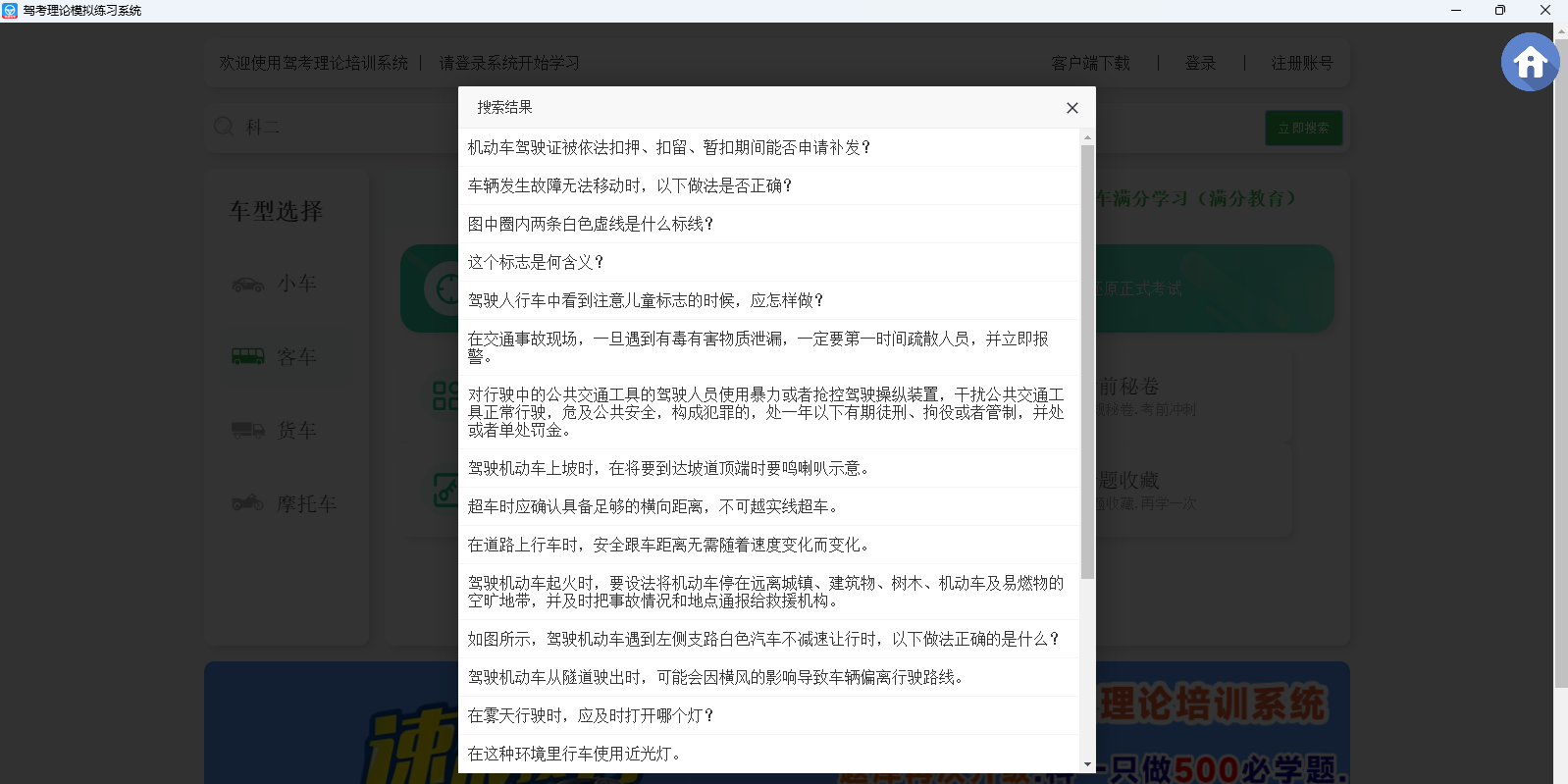Click the results scrollbar up arrow
This screenshot has width=1568, height=784.
[1087, 137]
